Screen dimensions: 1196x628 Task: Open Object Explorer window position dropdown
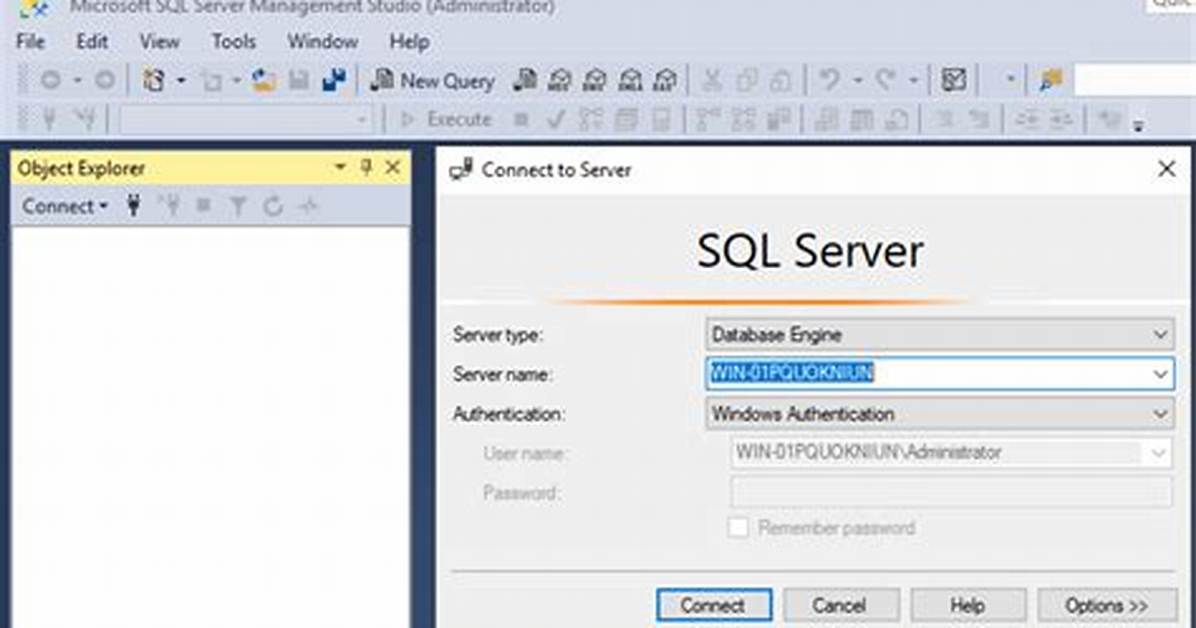click(340, 166)
